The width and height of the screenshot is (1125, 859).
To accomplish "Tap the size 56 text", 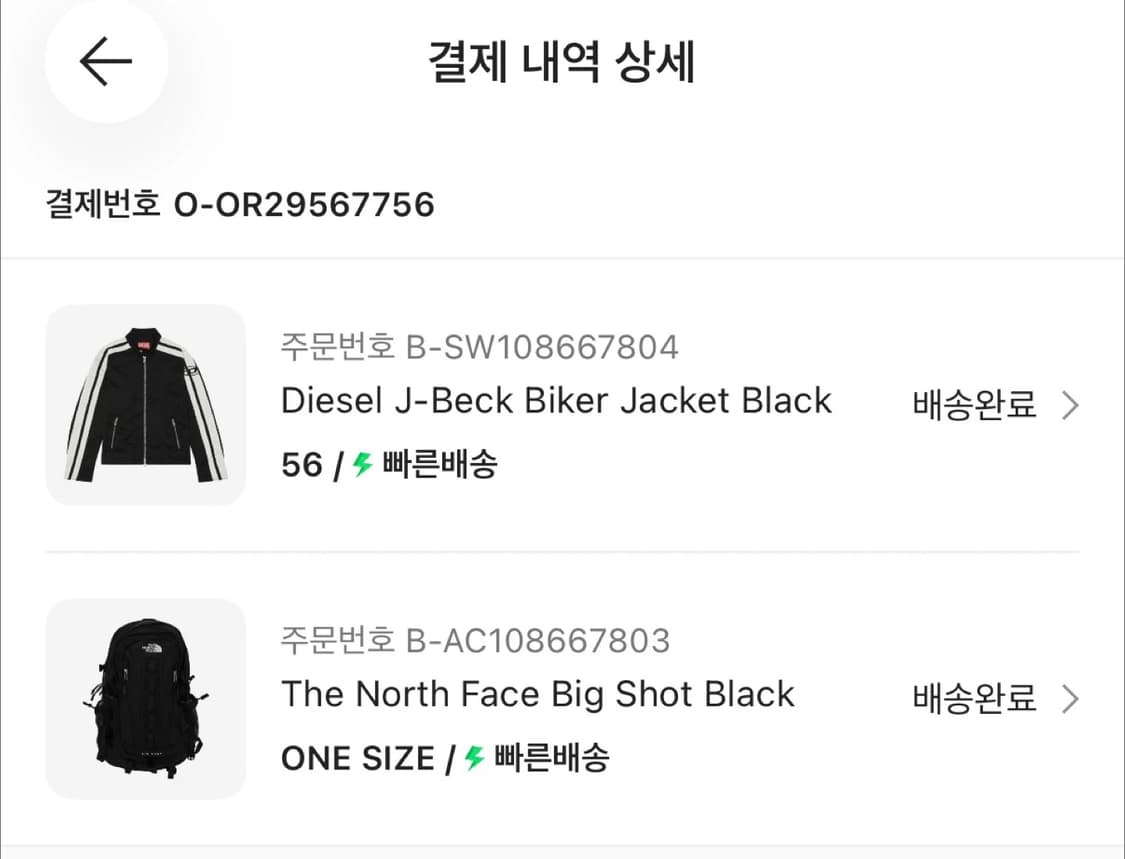I will pyautogui.click(x=302, y=465).
